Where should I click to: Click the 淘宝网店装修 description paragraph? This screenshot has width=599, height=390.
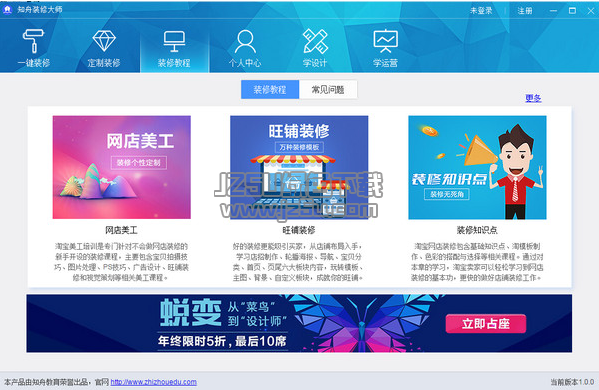(477, 262)
